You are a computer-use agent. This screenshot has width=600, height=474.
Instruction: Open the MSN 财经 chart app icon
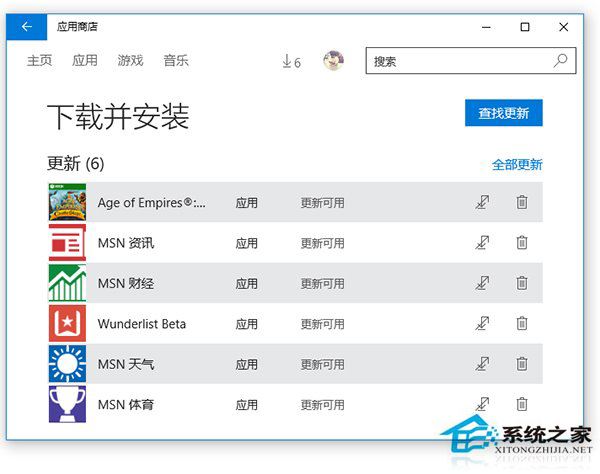tap(67, 283)
